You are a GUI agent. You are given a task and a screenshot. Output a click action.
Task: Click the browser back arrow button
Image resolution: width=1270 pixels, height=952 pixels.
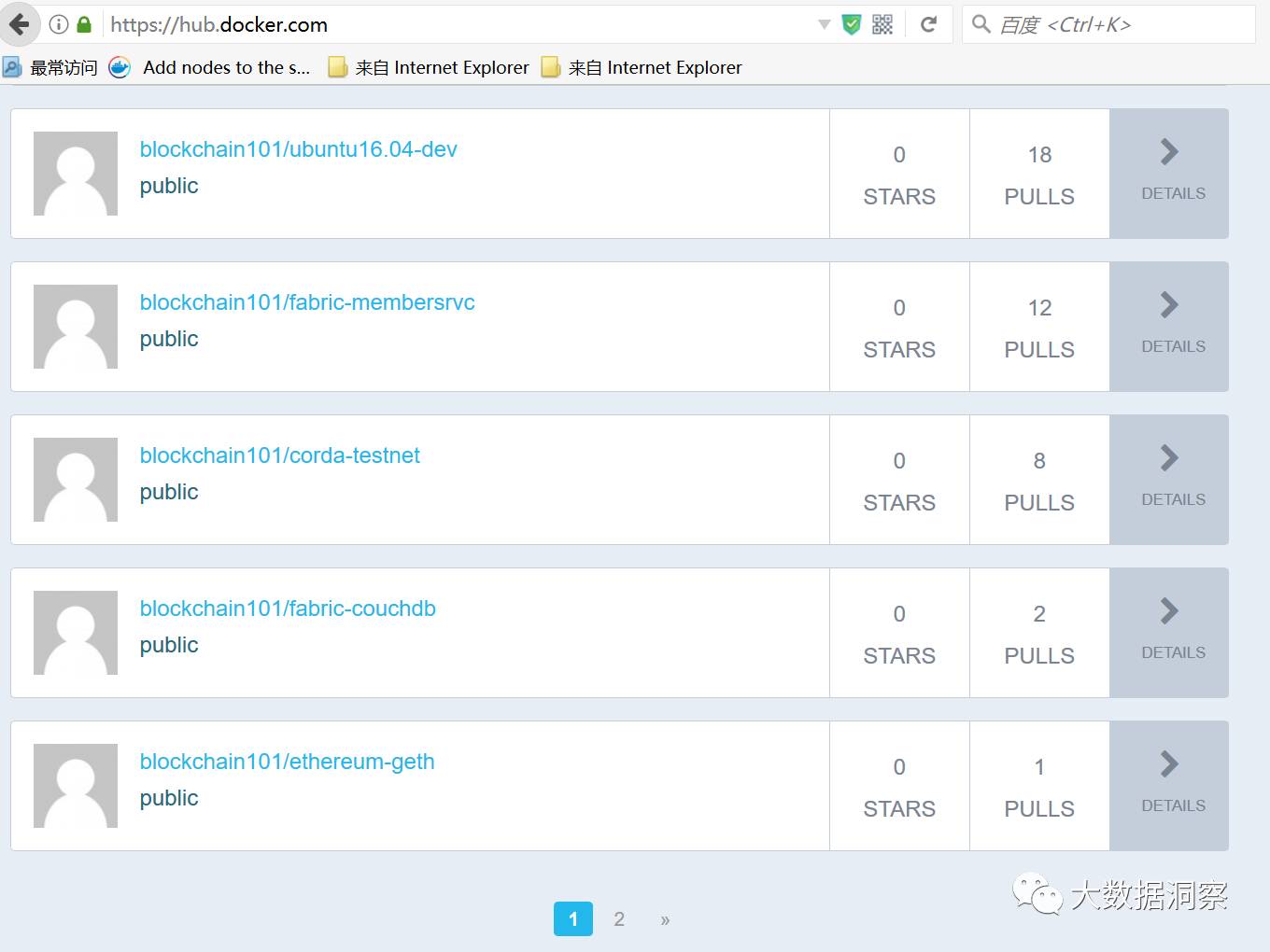(x=19, y=24)
